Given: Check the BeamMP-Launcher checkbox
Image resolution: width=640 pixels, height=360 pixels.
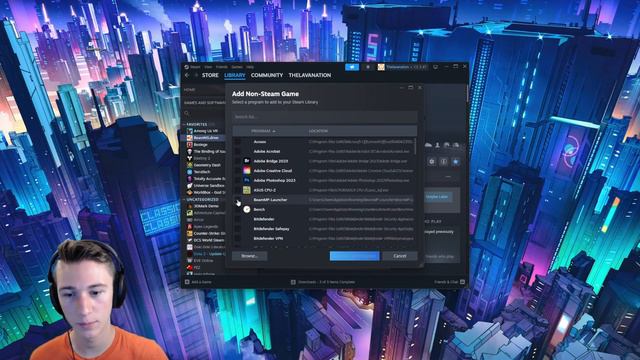Looking at the screenshot, I should click(x=237, y=200).
